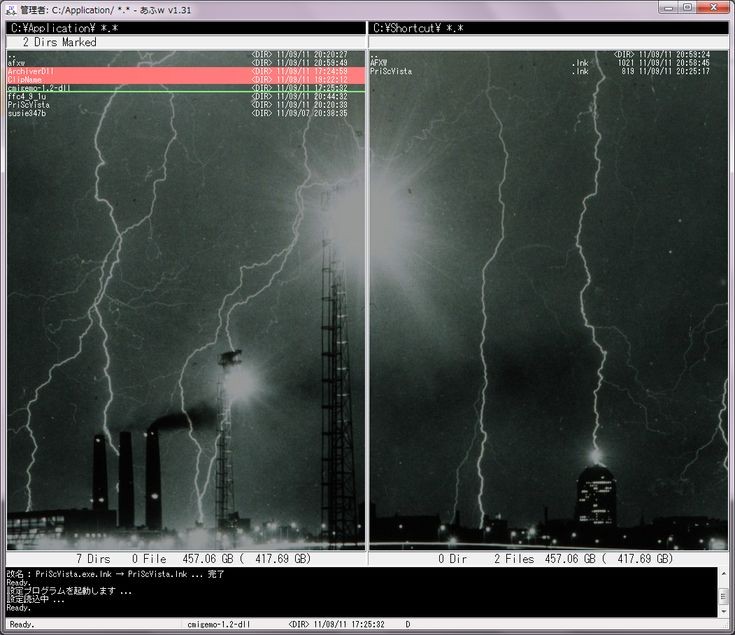The image size is (735, 635).
Task: Click the ArchiverDll timestamp 17:24:53
Action: coord(331,71)
